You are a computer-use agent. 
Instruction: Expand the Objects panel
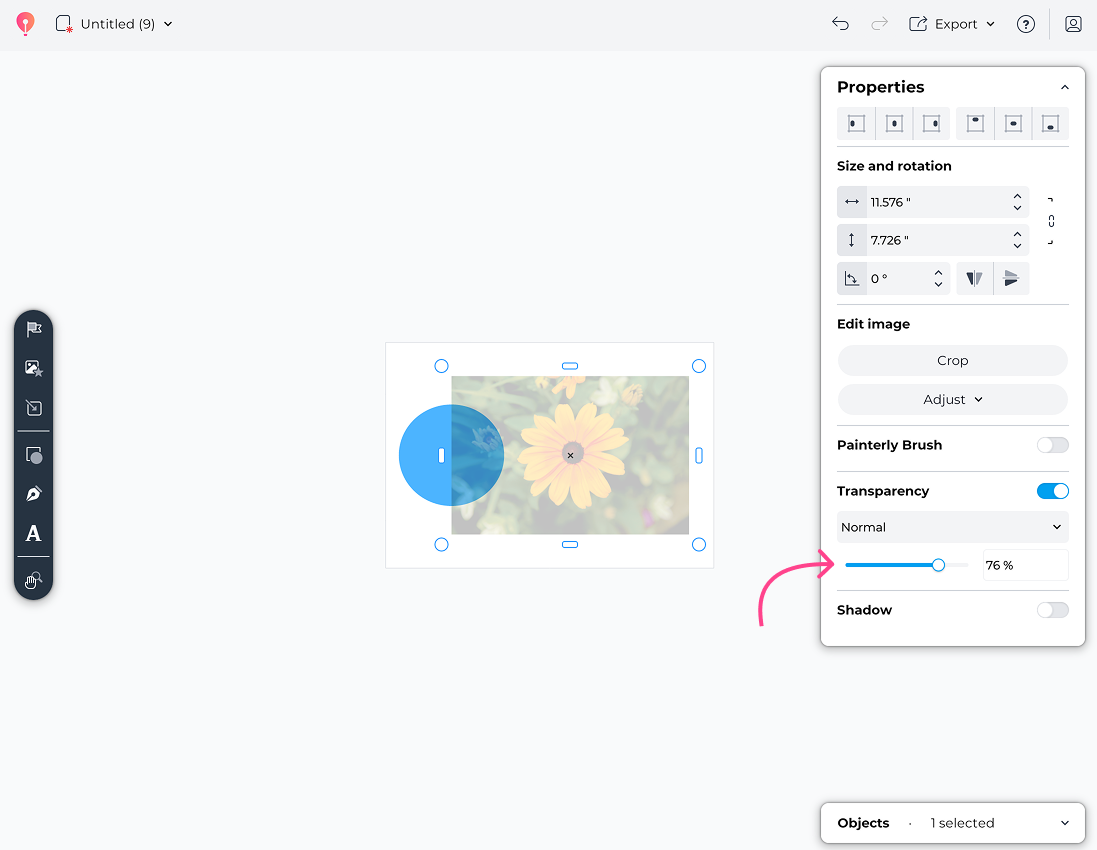[1065, 823]
